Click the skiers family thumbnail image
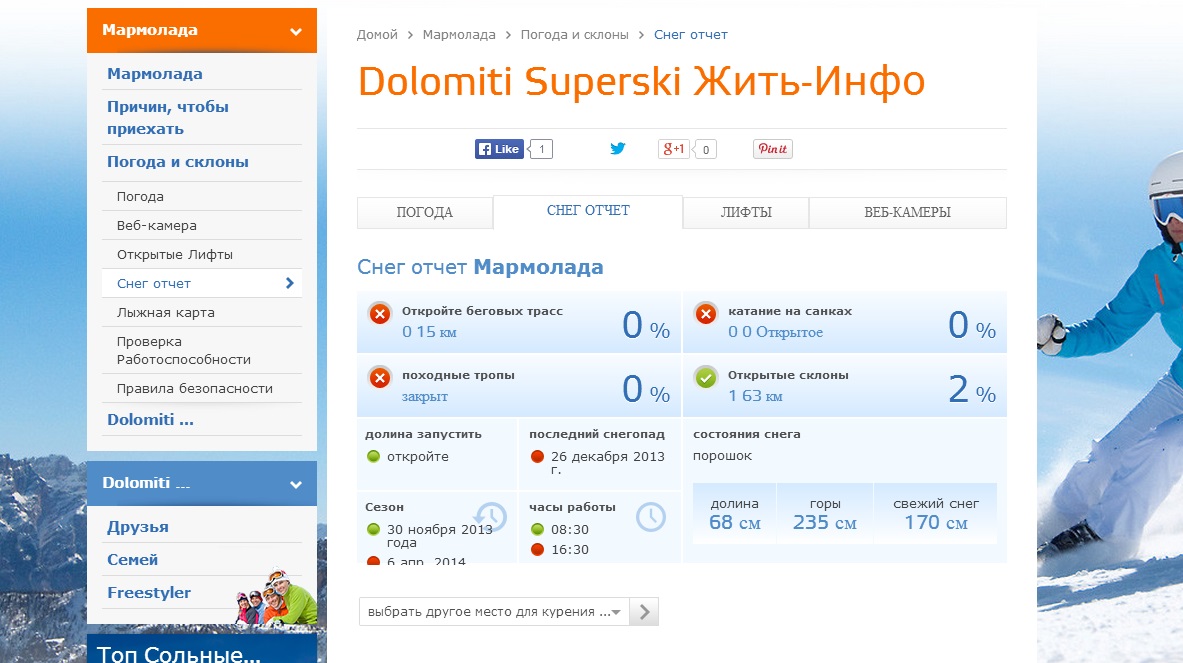Viewport: 1183px width, 663px height. [x=276, y=597]
